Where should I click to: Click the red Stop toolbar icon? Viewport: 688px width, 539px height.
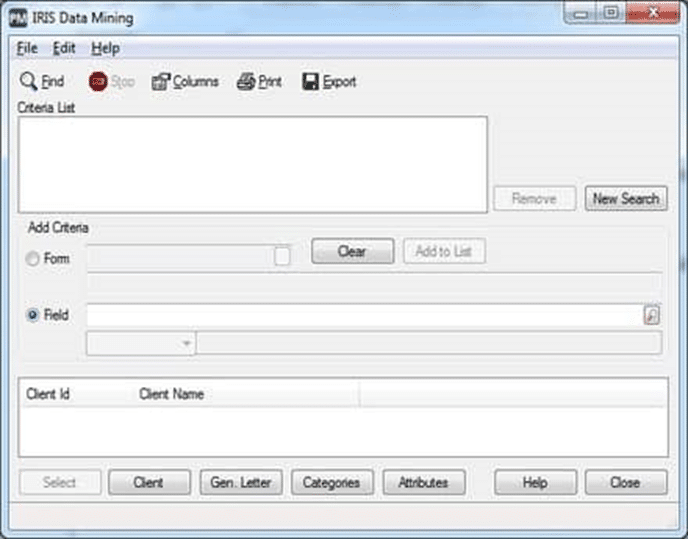pos(98,82)
